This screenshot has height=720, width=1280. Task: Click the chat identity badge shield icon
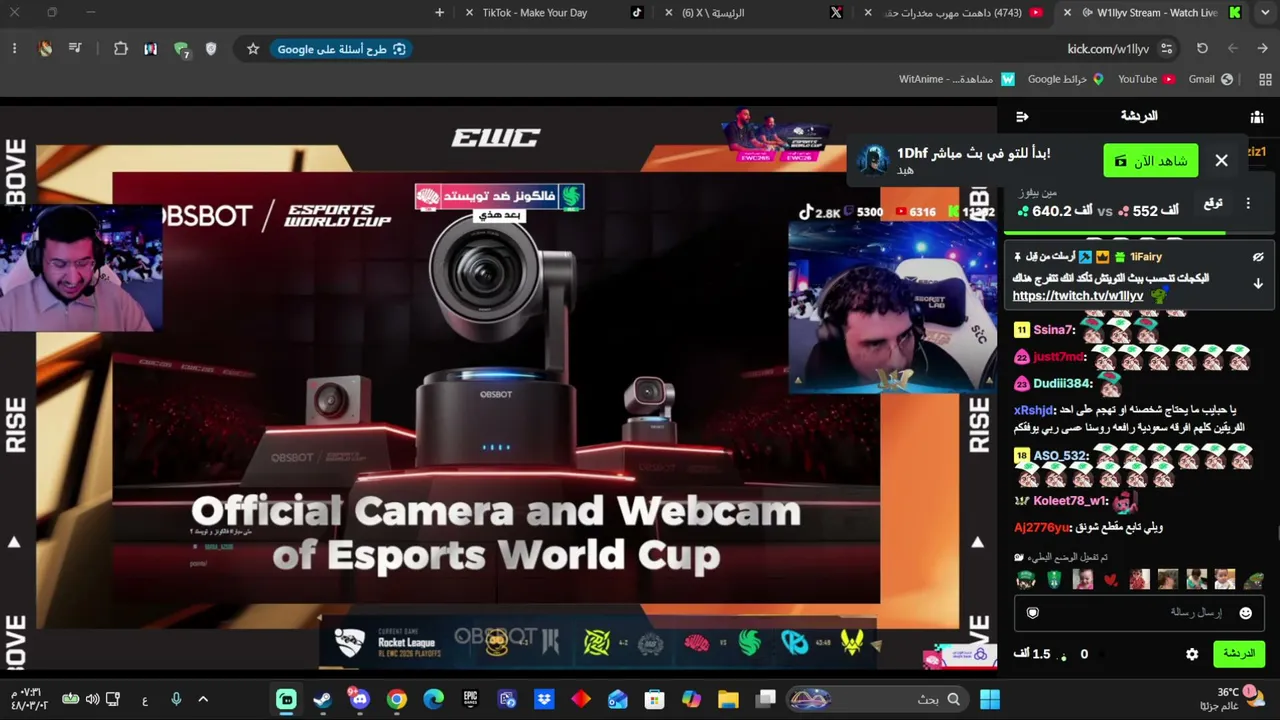pyautogui.click(x=1033, y=613)
